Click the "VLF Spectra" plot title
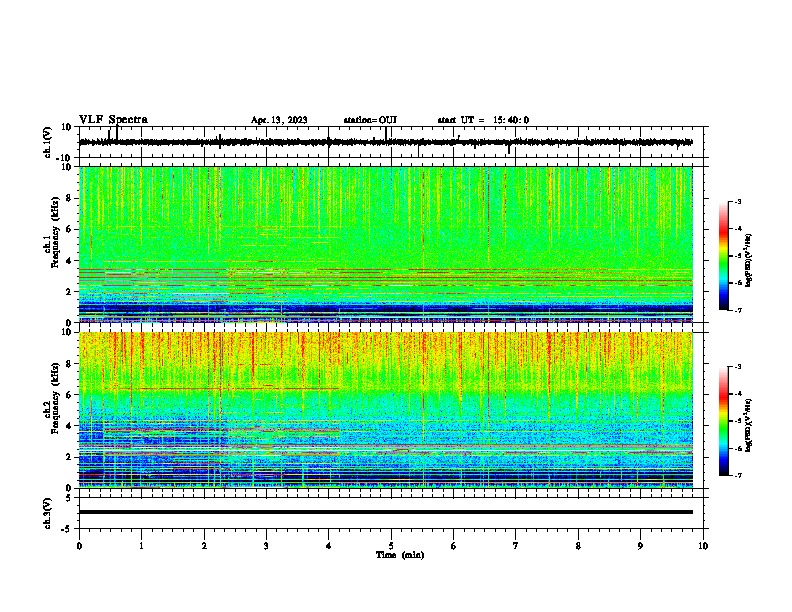792x612 pixels. 113,120
